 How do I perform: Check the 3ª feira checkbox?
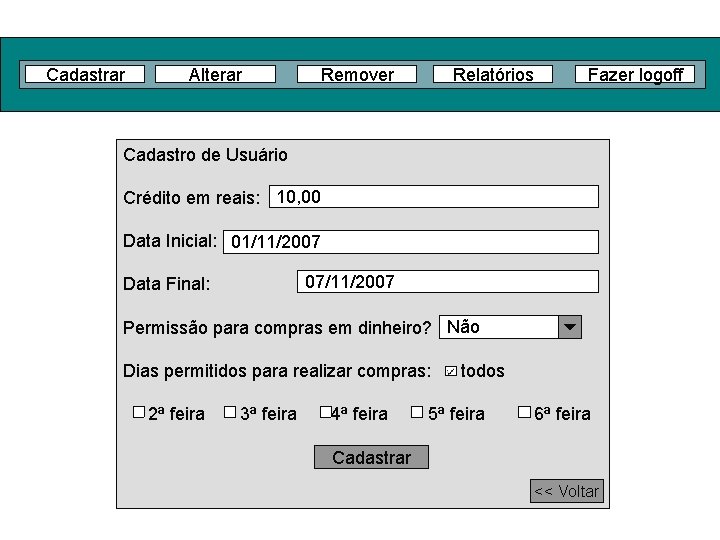tap(230, 412)
